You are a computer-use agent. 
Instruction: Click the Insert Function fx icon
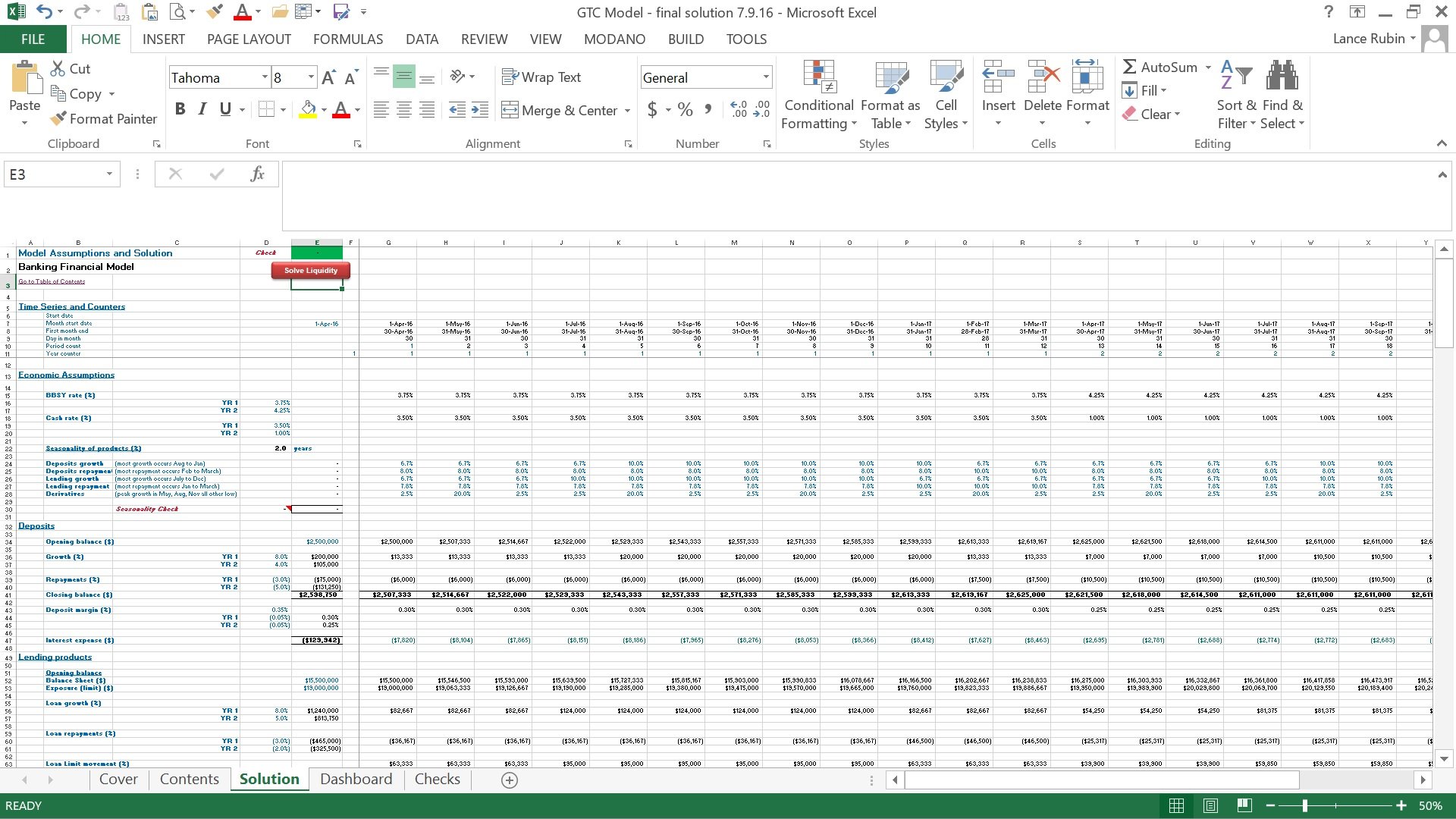coord(257,174)
